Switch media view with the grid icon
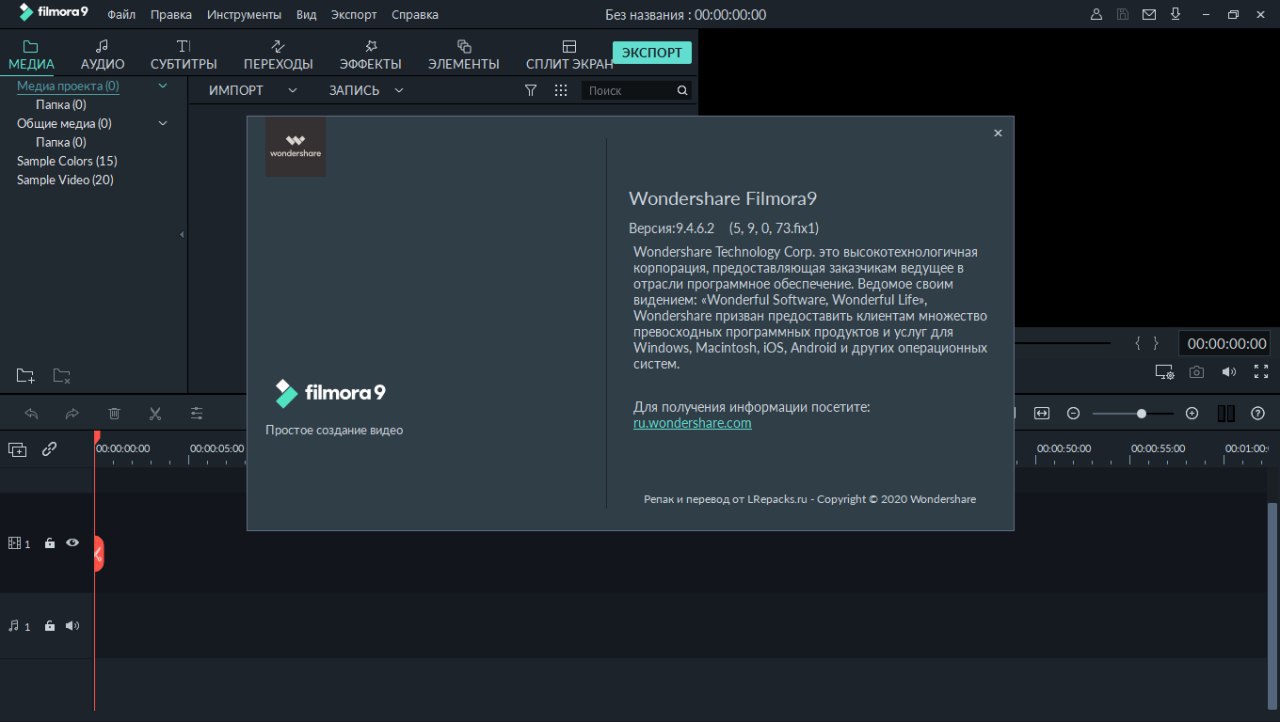This screenshot has height=722, width=1280. [x=561, y=90]
